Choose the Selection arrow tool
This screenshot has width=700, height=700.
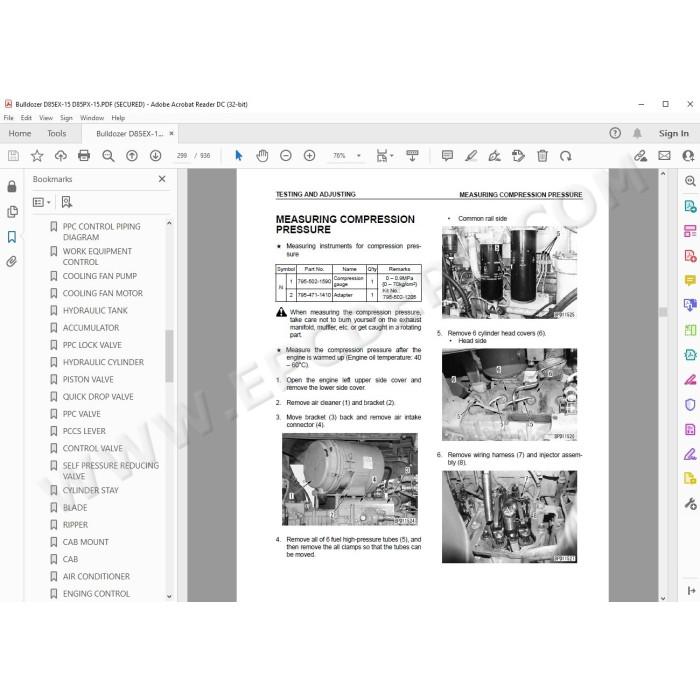(239, 155)
